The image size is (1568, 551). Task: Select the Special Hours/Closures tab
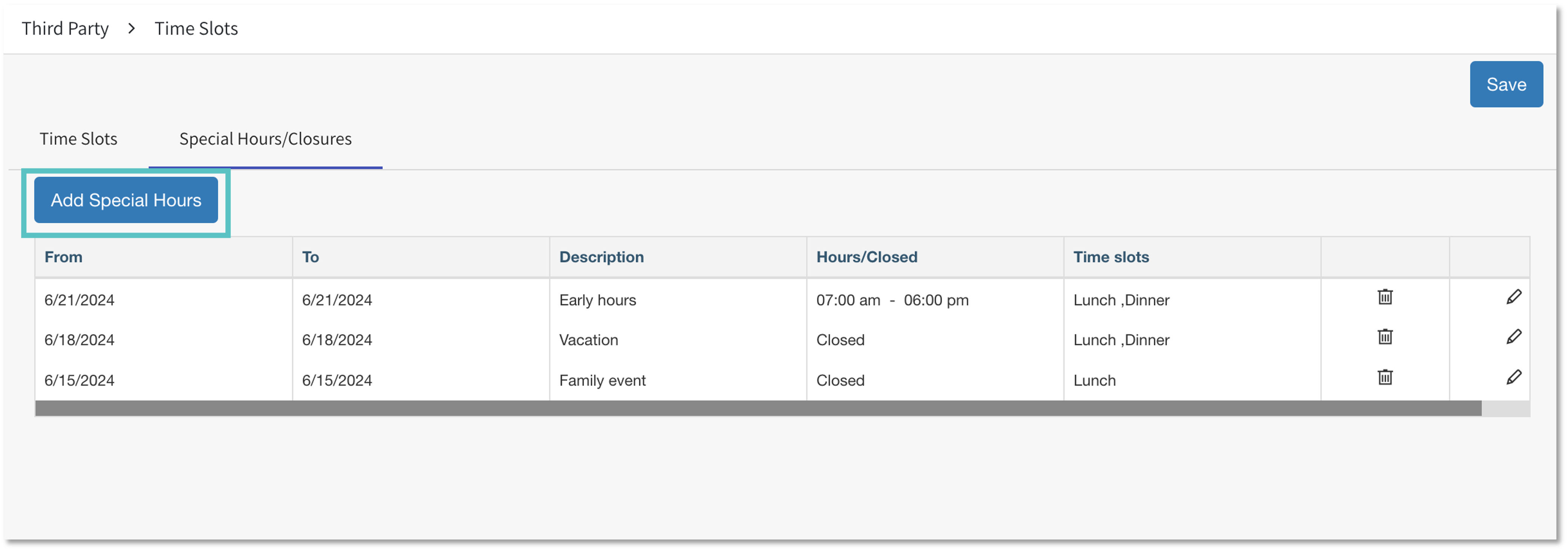point(265,139)
